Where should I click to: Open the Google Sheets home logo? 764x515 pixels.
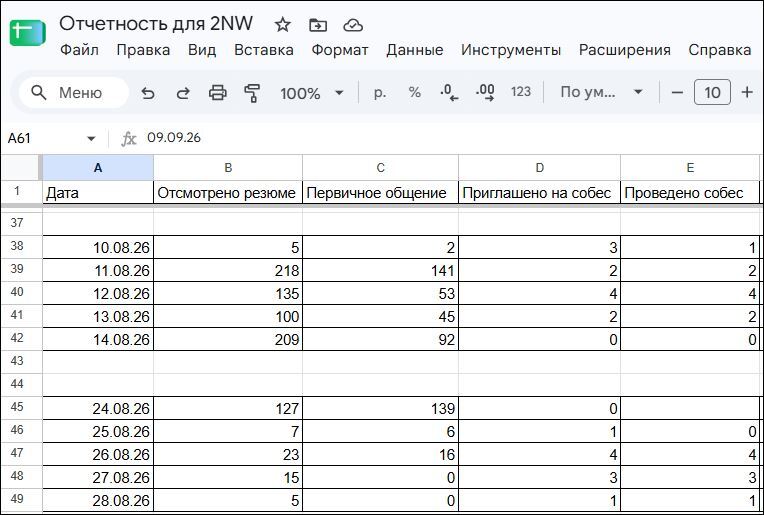click(x=28, y=33)
